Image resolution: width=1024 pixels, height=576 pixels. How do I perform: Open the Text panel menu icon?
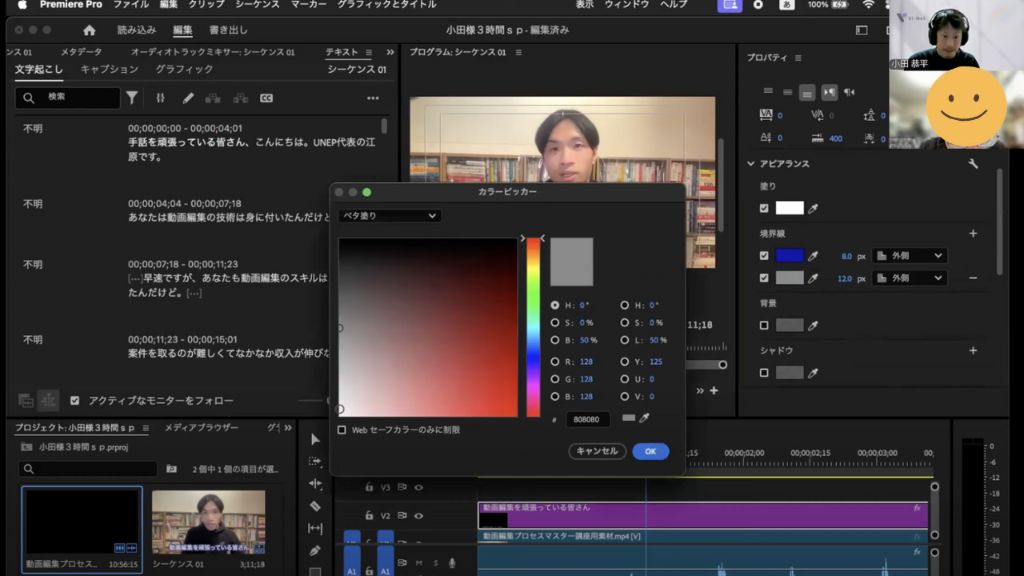[x=369, y=52]
